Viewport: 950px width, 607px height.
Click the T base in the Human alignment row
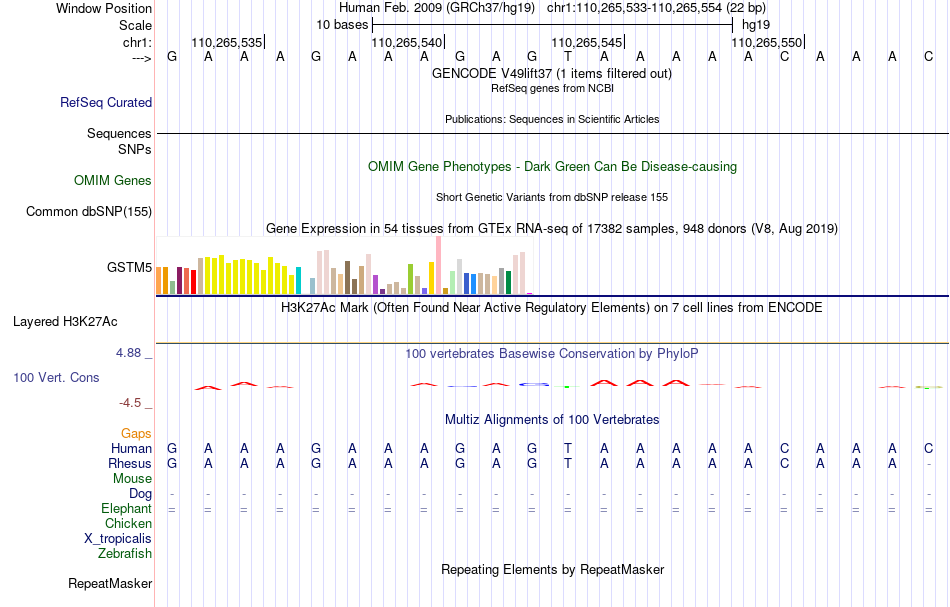pyautogui.click(x=568, y=449)
